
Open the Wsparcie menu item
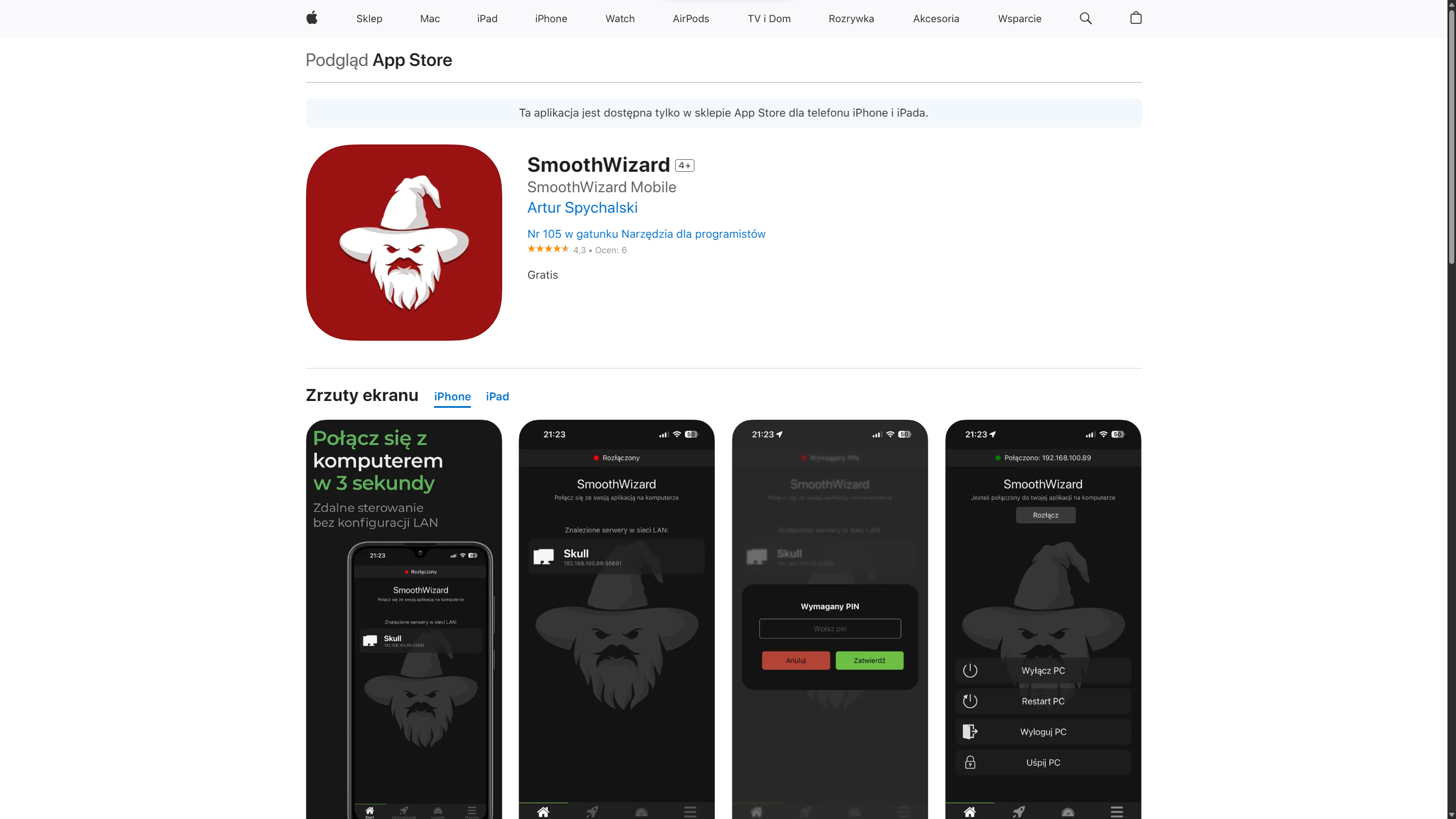pyautogui.click(x=1019, y=18)
